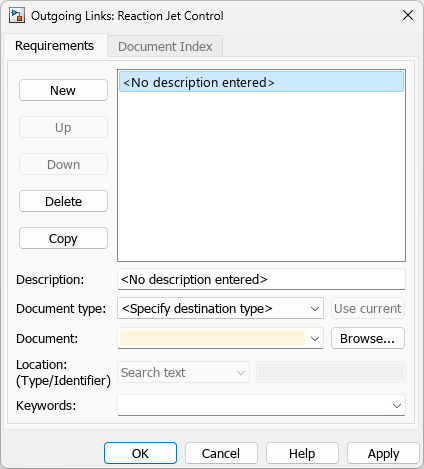Click into the Description text field
Image resolution: width=424 pixels, height=469 pixels.
[x=261, y=279]
